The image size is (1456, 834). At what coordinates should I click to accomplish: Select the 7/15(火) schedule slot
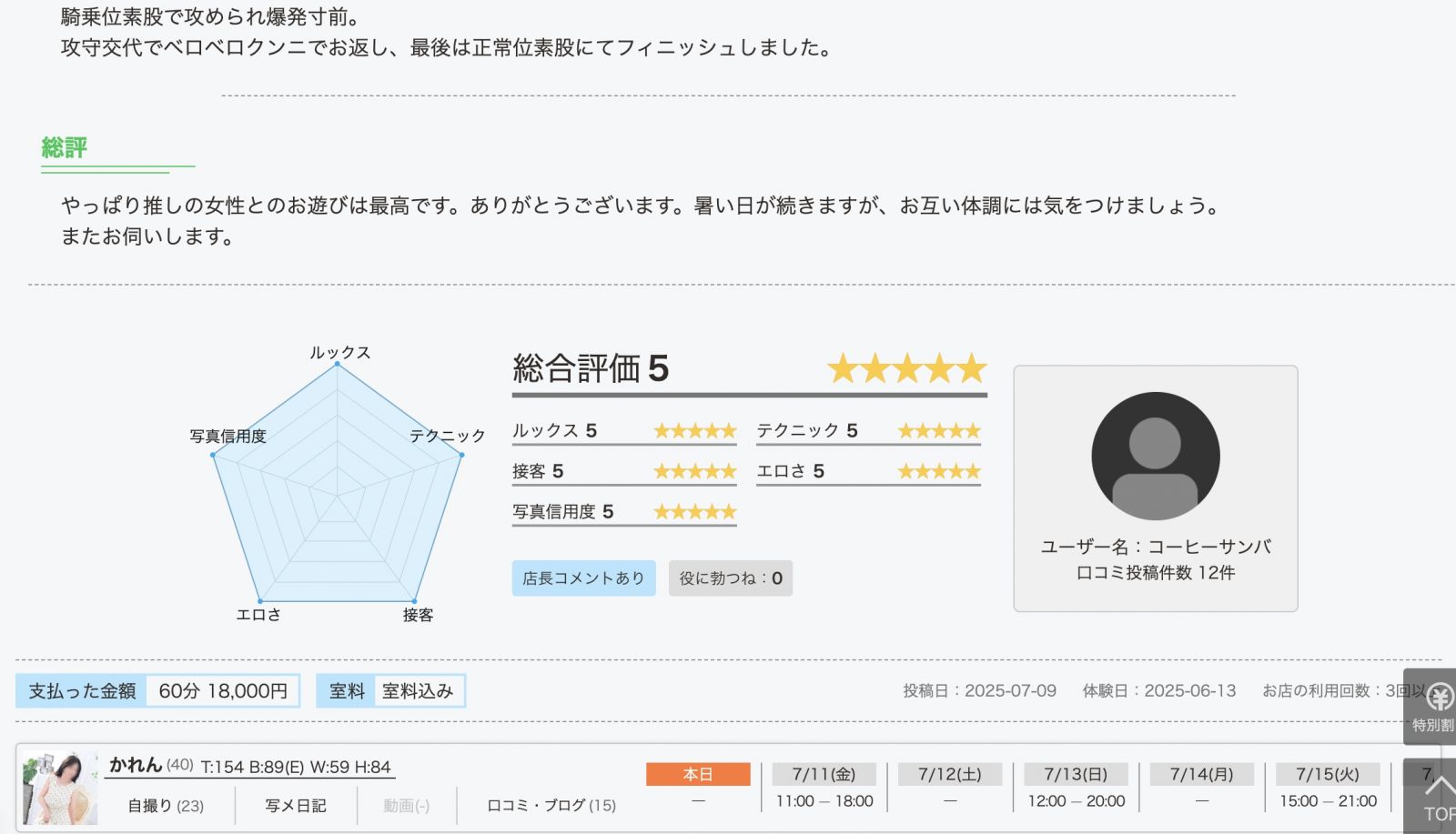coord(1328,775)
